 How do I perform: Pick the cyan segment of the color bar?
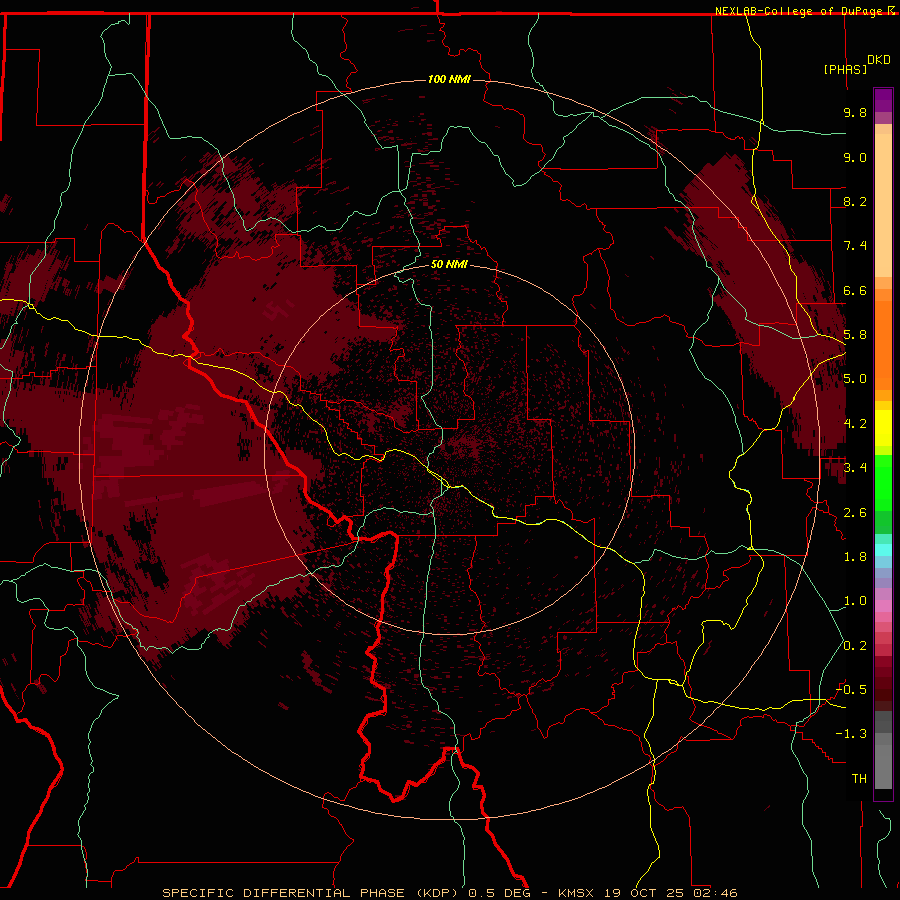pos(883,550)
